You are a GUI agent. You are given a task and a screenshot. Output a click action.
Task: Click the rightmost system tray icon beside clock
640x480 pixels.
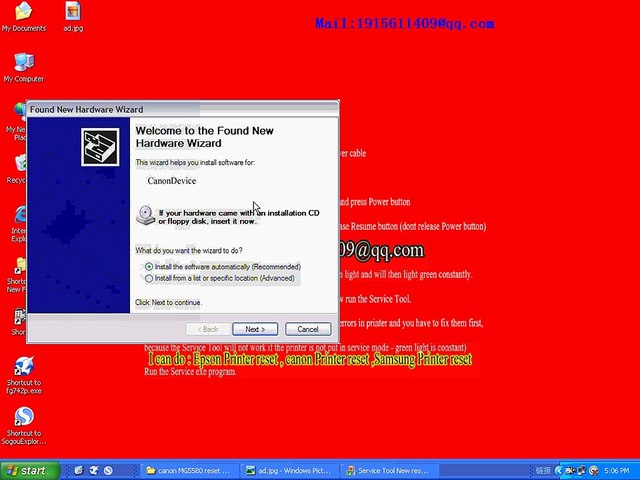click(594, 471)
